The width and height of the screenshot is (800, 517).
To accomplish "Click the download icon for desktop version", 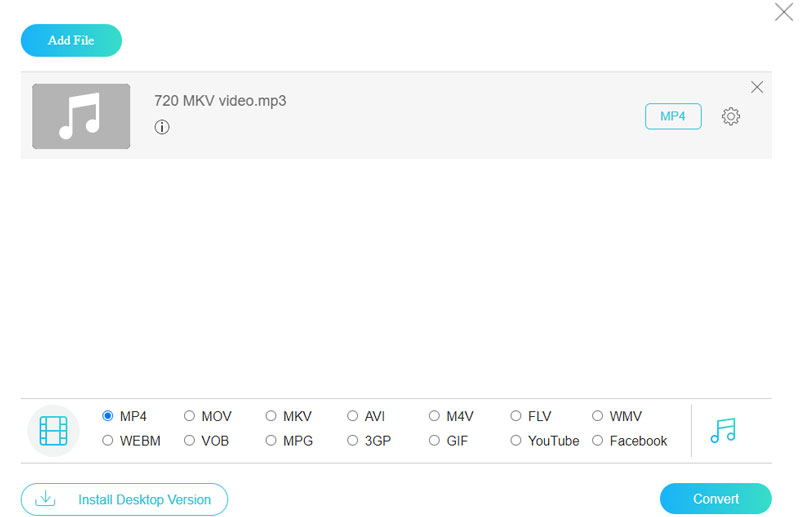I will click(x=45, y=499).
